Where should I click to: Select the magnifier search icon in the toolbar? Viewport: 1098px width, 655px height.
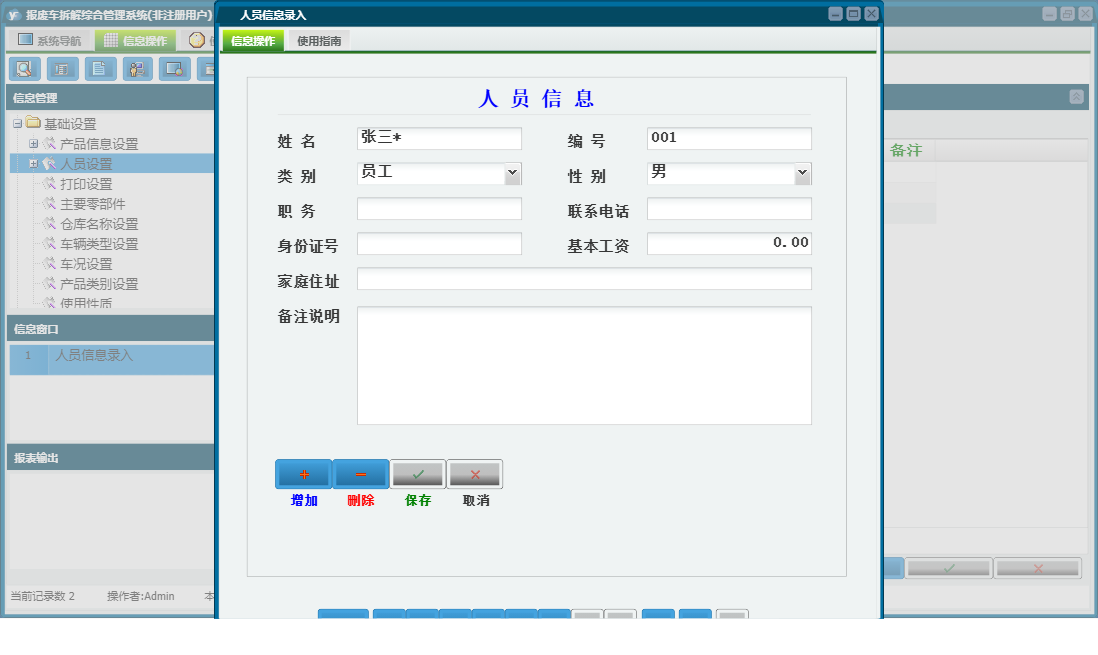24,68
